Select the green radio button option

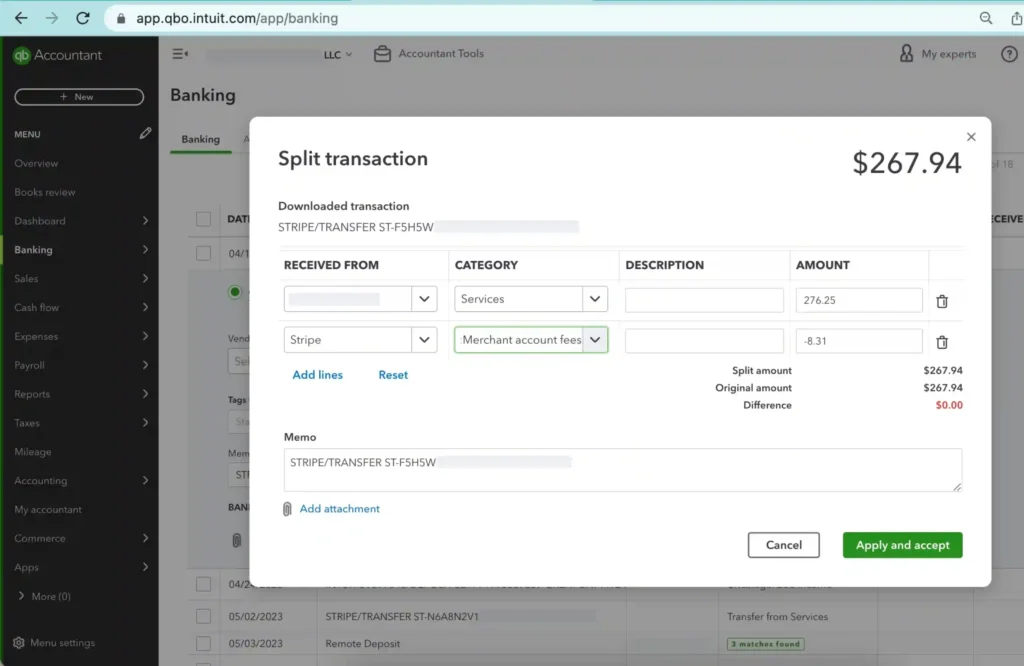pyautogui.click(x=234, y=292)
